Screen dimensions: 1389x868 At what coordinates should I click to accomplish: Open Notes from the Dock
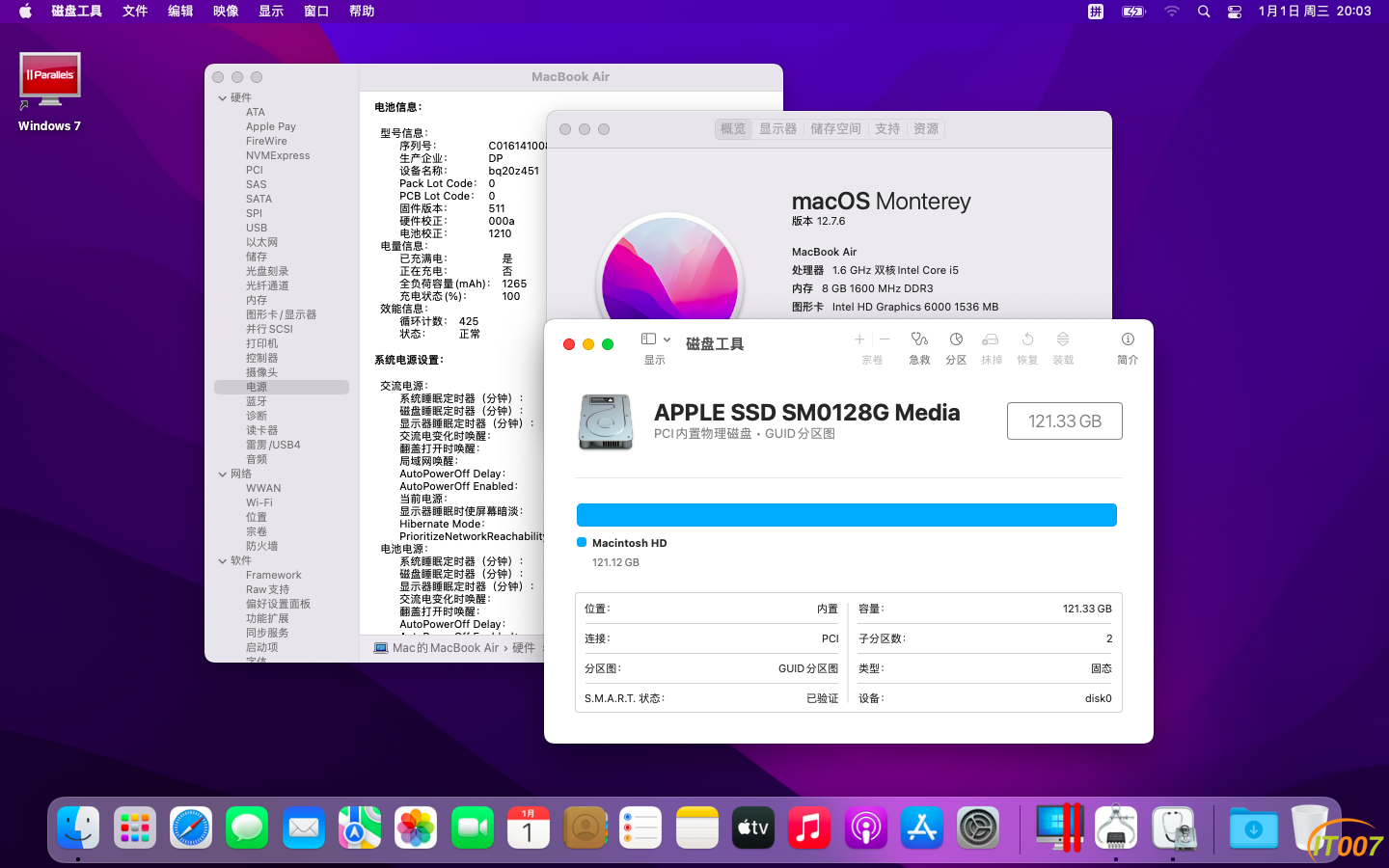coord(697,827)
